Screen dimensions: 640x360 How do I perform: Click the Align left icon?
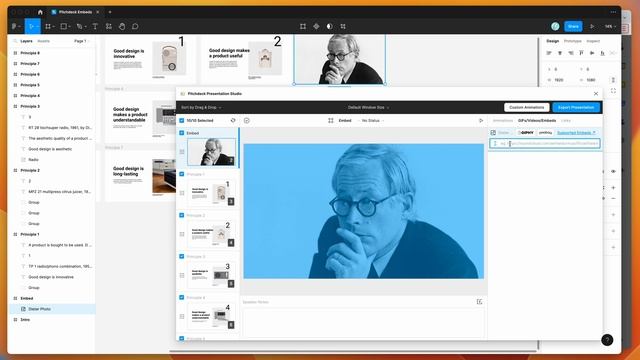coord(549,53)
